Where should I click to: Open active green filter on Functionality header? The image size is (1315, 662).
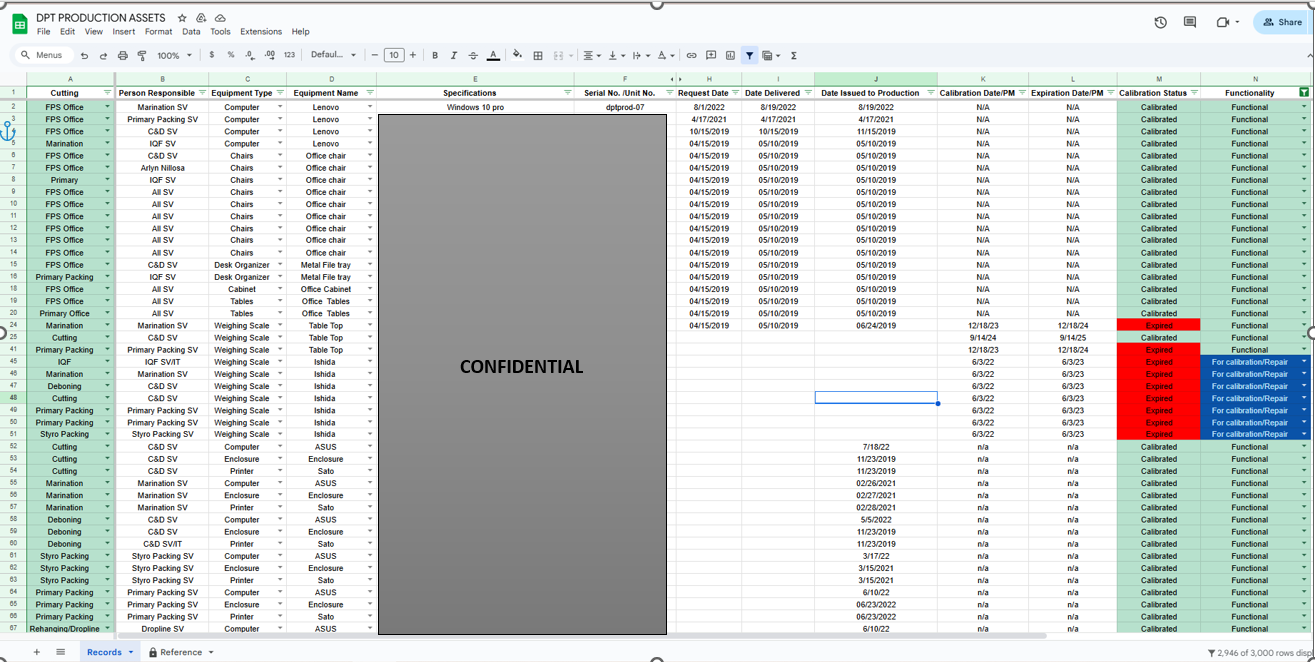coord(1303,93)
